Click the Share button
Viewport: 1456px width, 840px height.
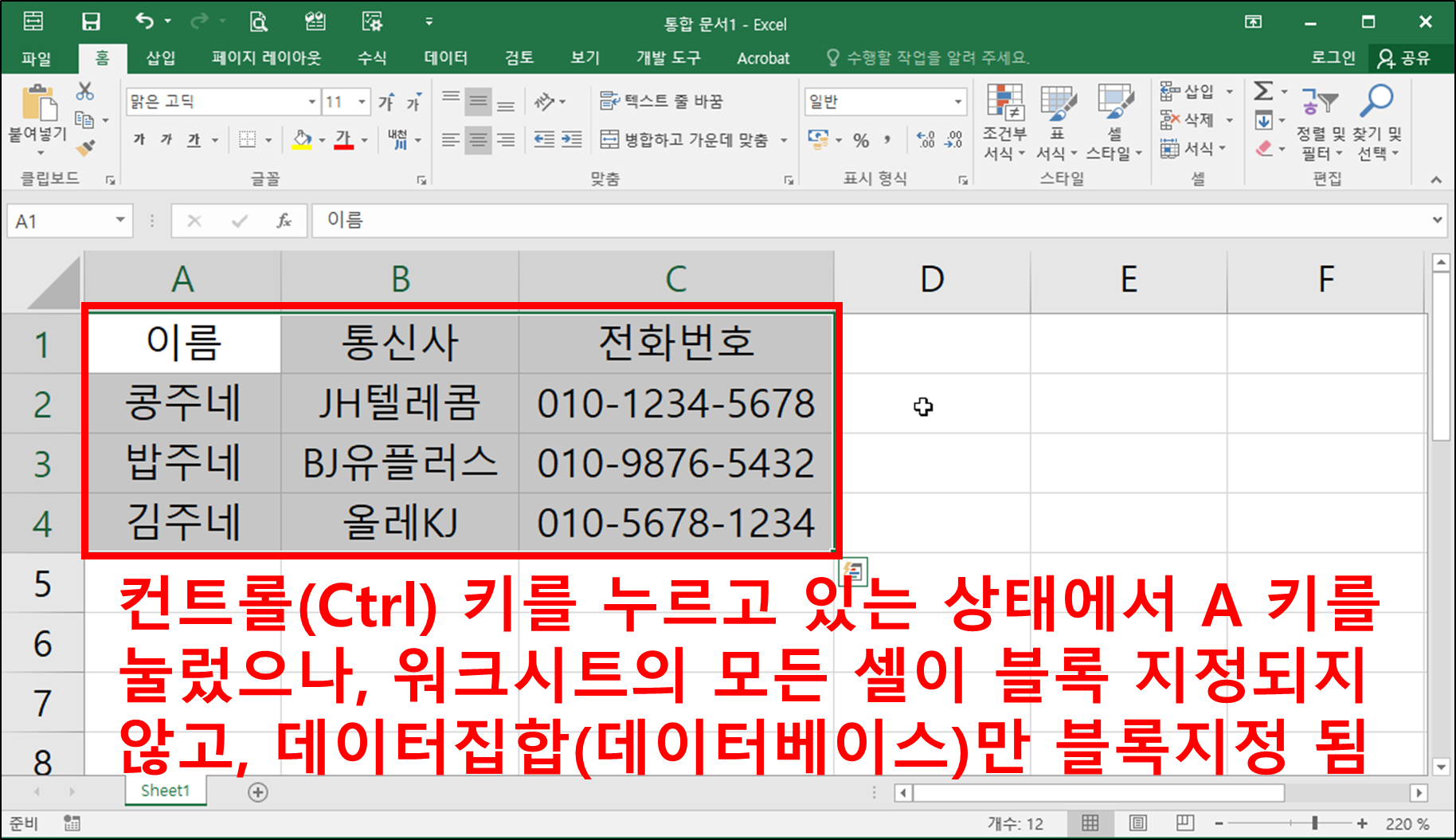coord(1403,58)
